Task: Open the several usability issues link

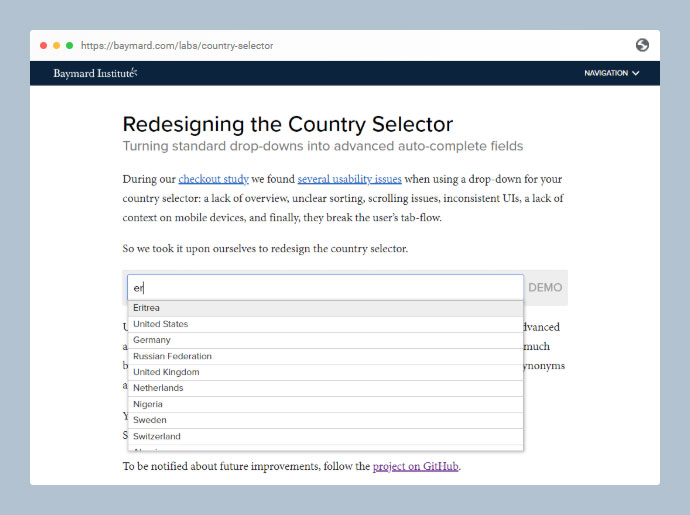Action: tap(349, 179)
